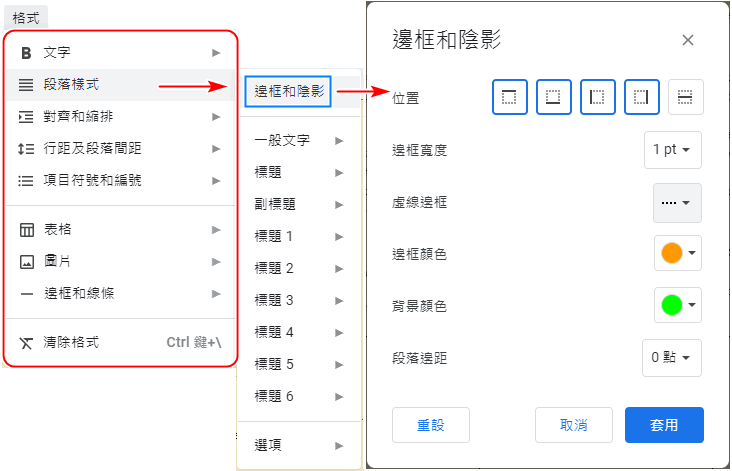Select 標題 5 style

tap(299, 365)
